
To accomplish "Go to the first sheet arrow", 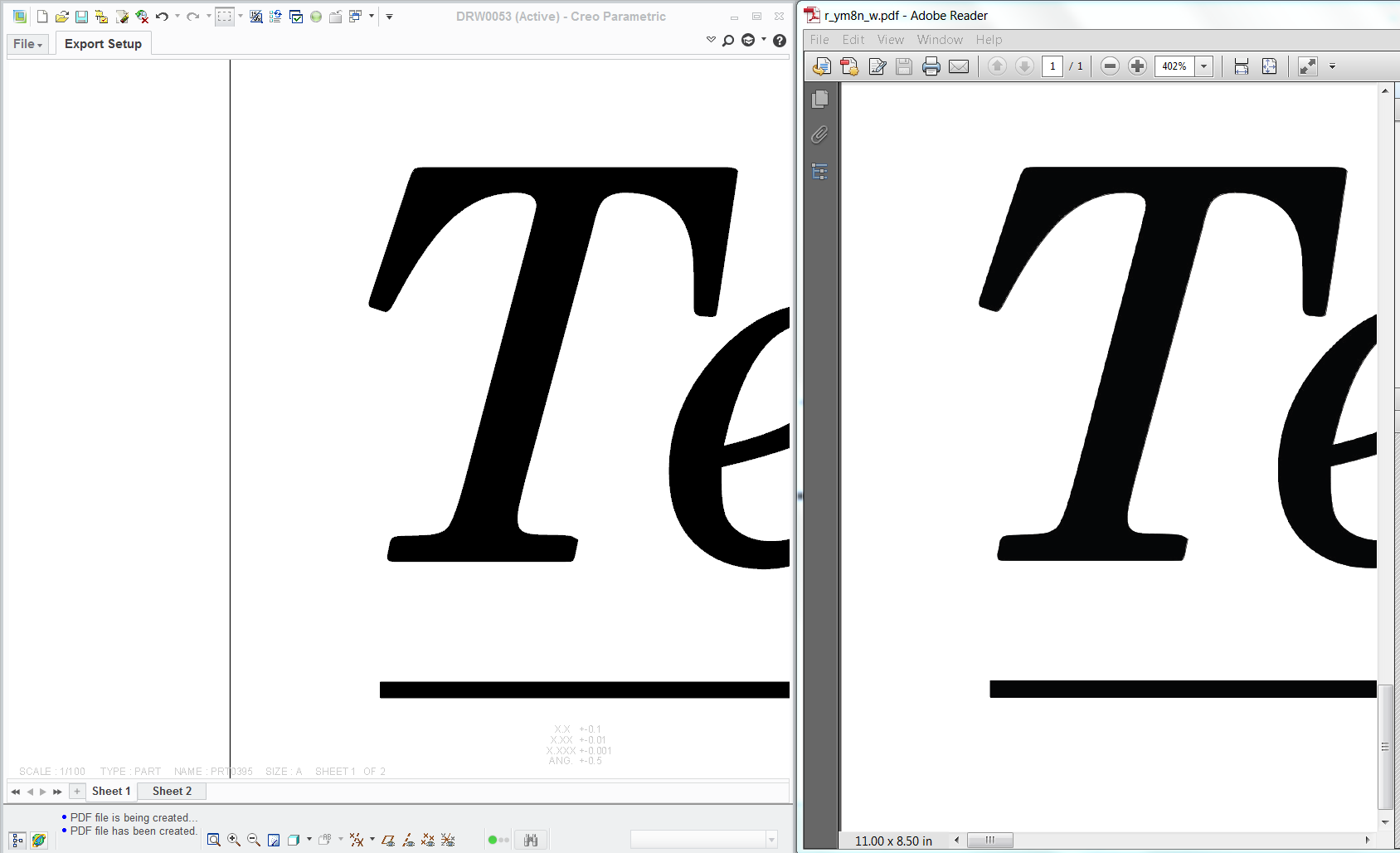I will tap(16, 792).
